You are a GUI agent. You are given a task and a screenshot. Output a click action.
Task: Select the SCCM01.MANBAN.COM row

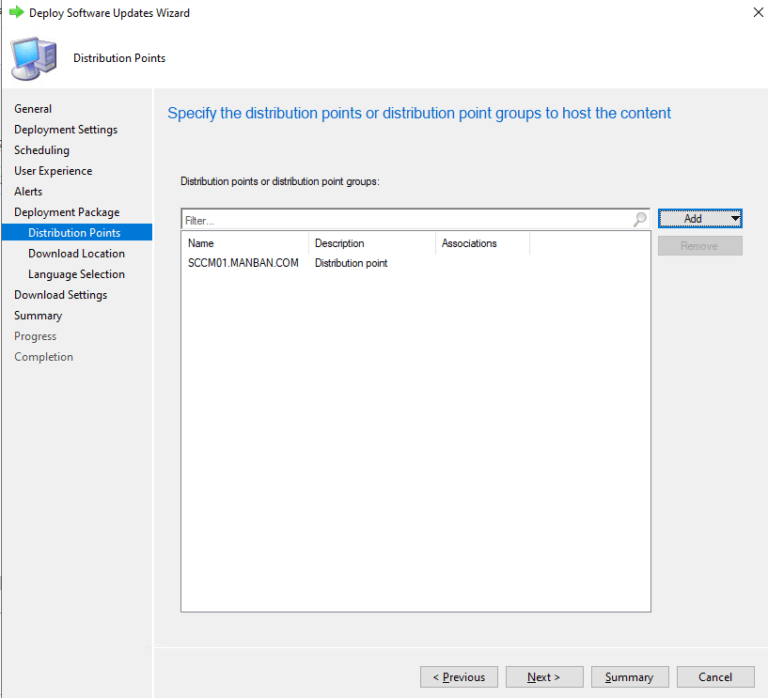click(416, 263)
